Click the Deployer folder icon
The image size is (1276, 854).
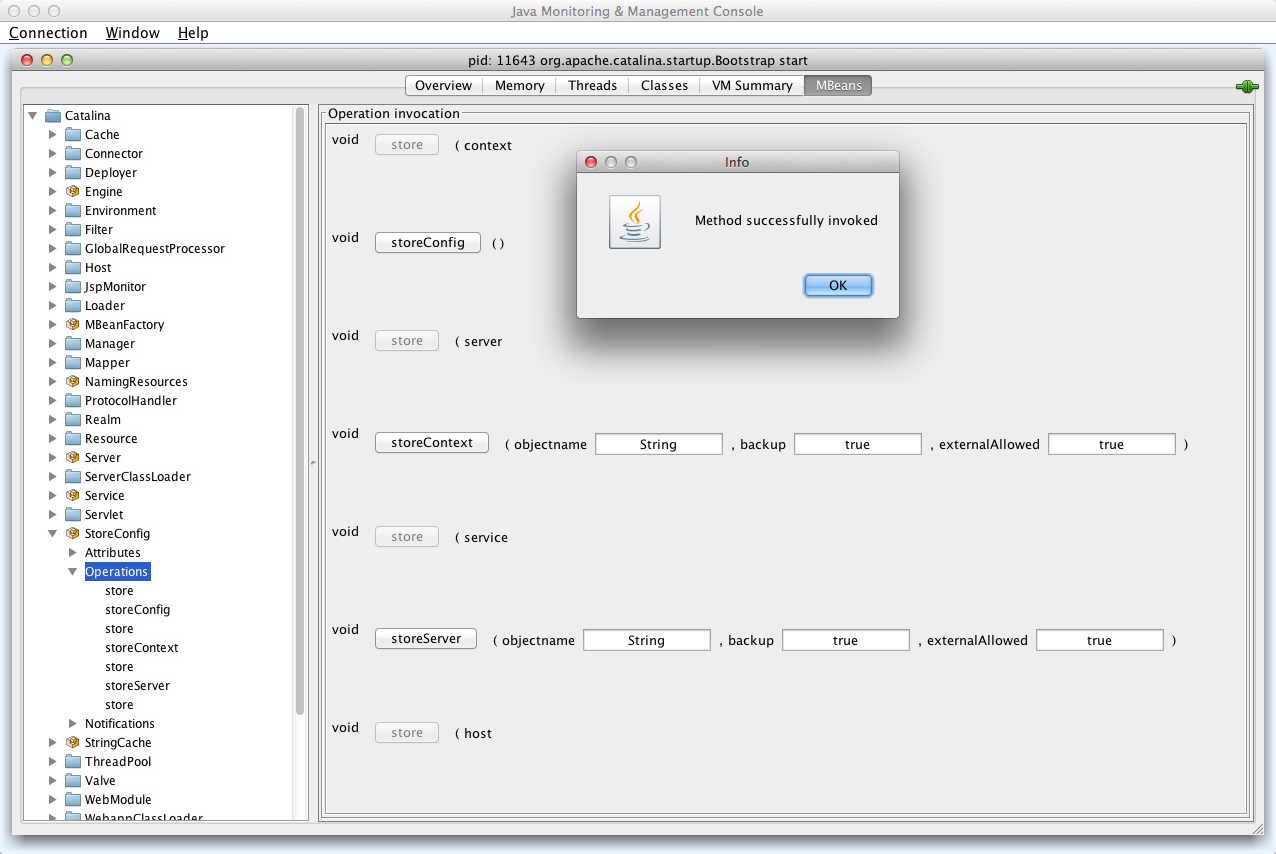[x=73, y=173]
